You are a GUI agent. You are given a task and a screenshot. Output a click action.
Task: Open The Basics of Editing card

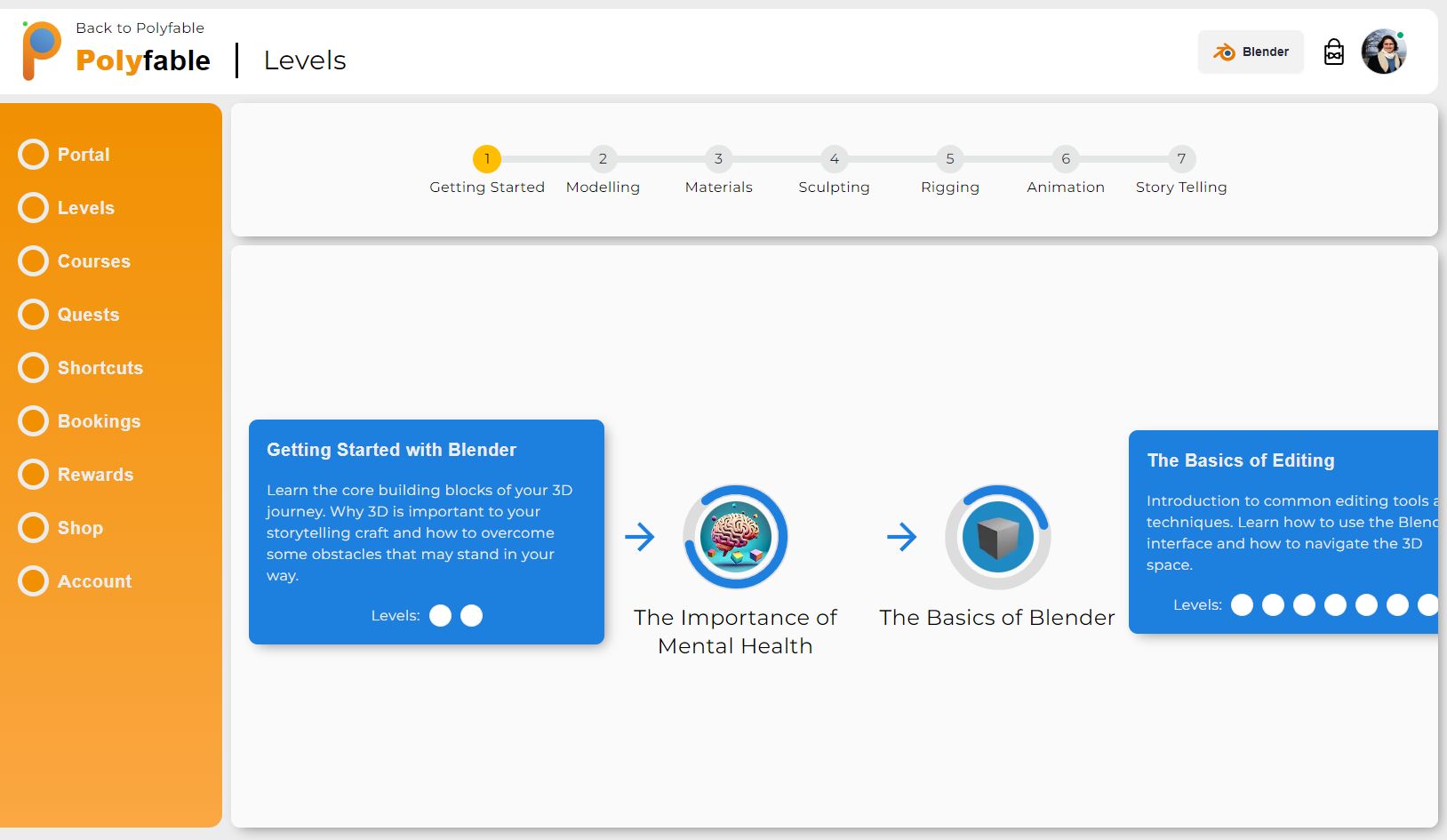point(1283,532)
